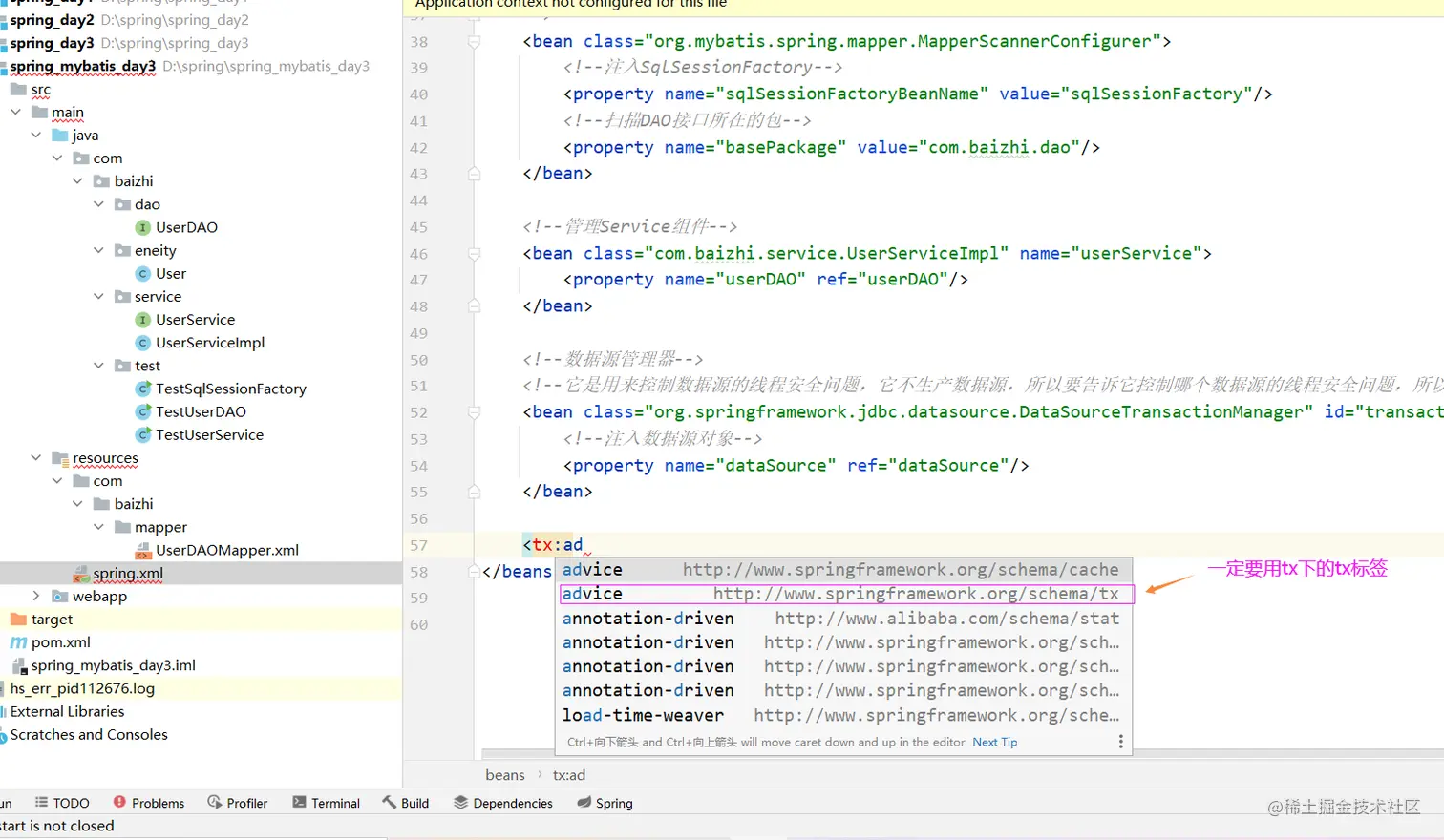Image resolution: width=1444 pixels, height=840 pixels.
Task: Expand the webapp folder
Action: 36,596
